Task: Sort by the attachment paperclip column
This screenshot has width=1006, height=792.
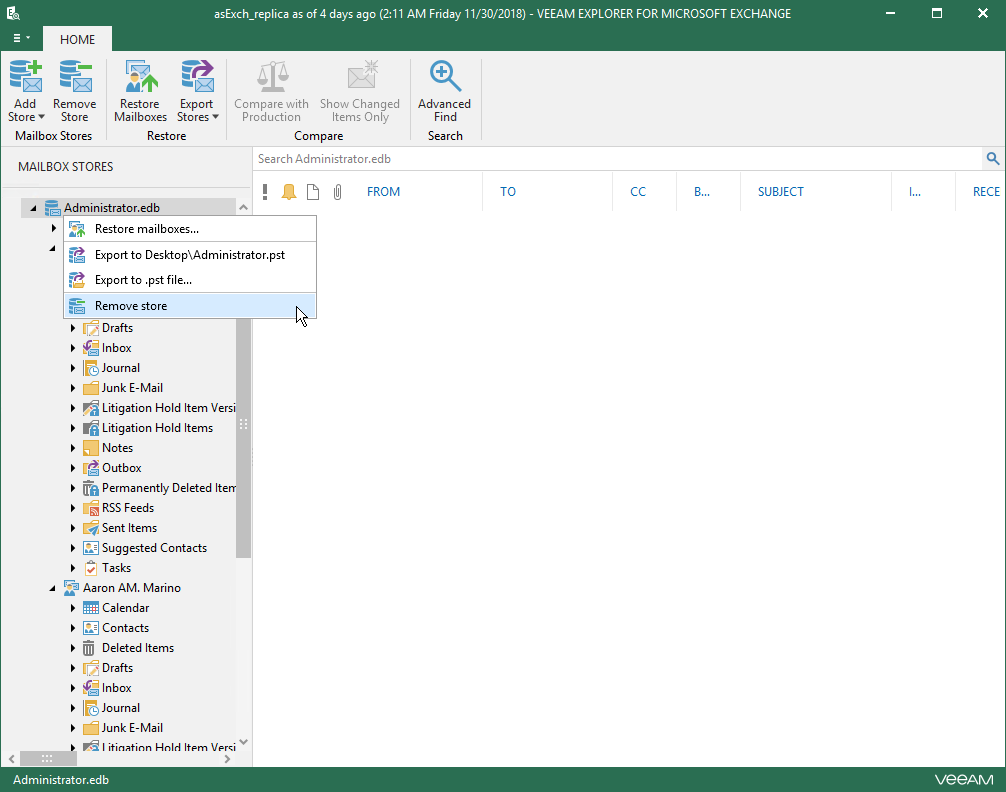Action: (x=337, y=191)
